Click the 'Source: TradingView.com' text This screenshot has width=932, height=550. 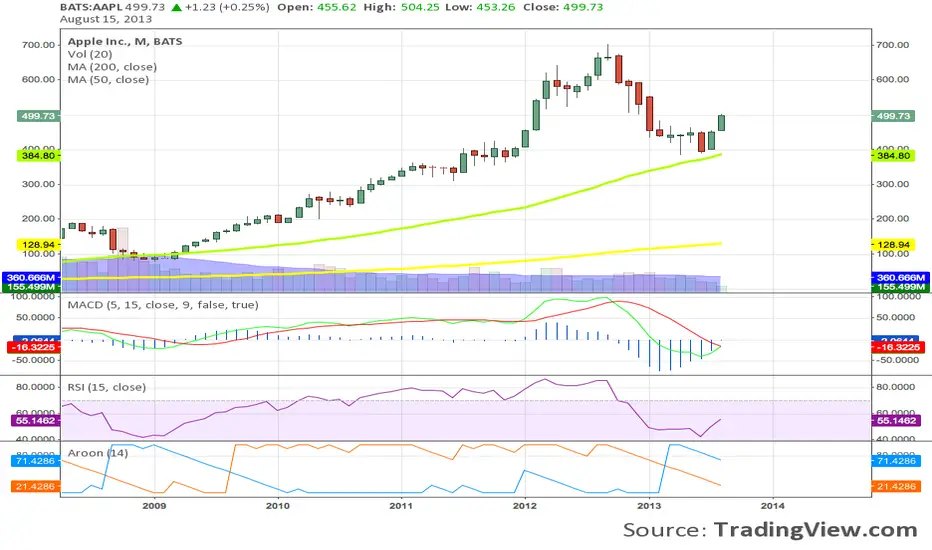(x=770, y=529)
